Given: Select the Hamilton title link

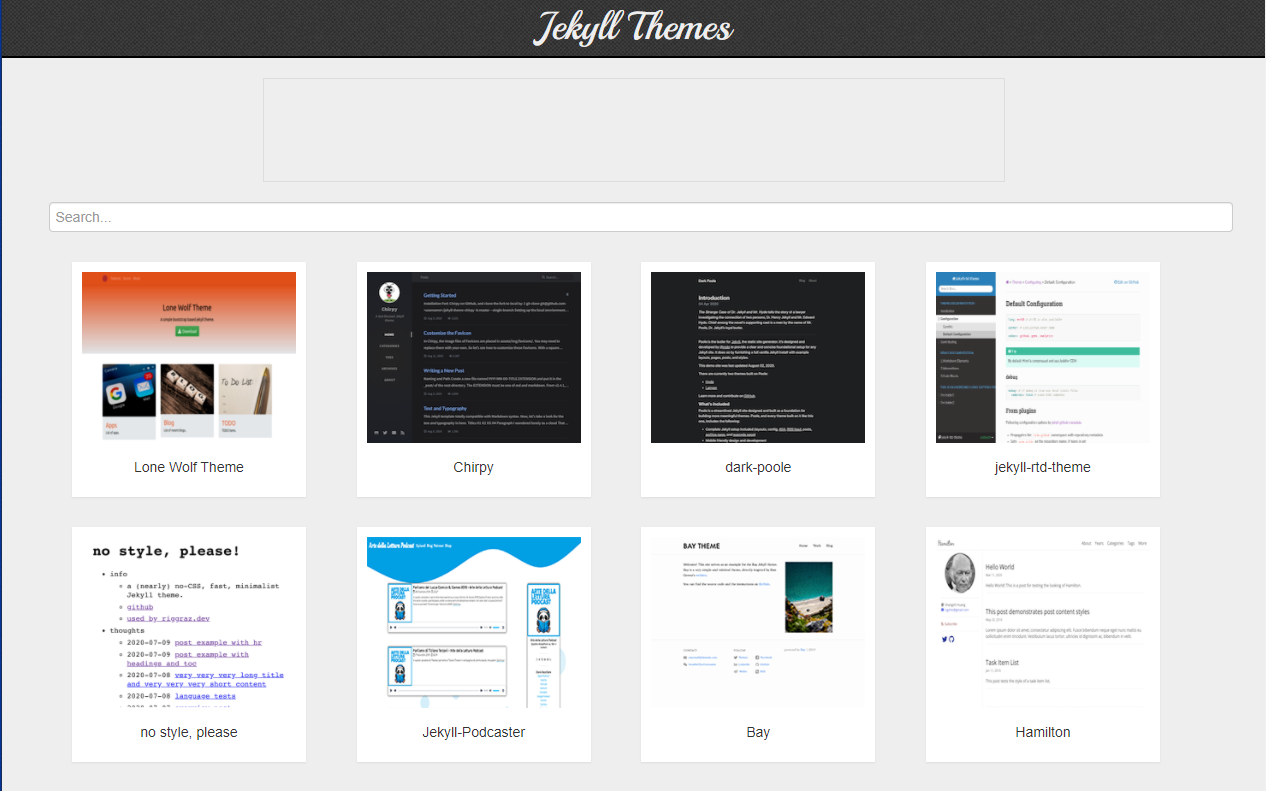Looking at the screenshot, I should click(x=1043, y=732).
